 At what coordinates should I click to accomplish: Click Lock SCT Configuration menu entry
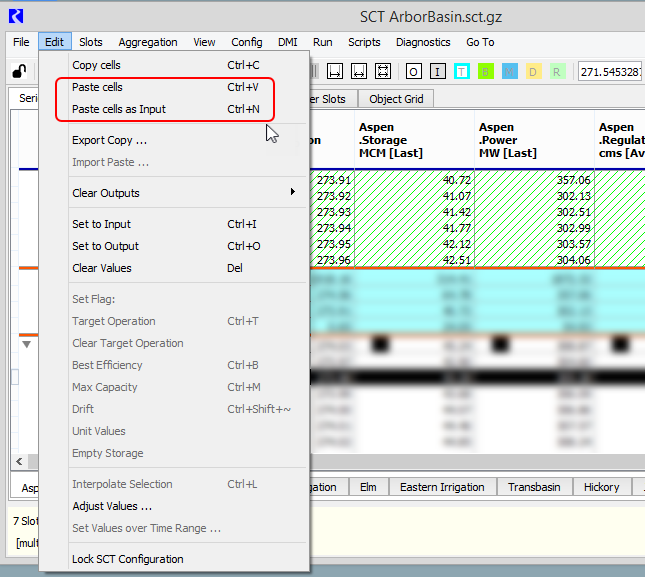coord(127,559)
